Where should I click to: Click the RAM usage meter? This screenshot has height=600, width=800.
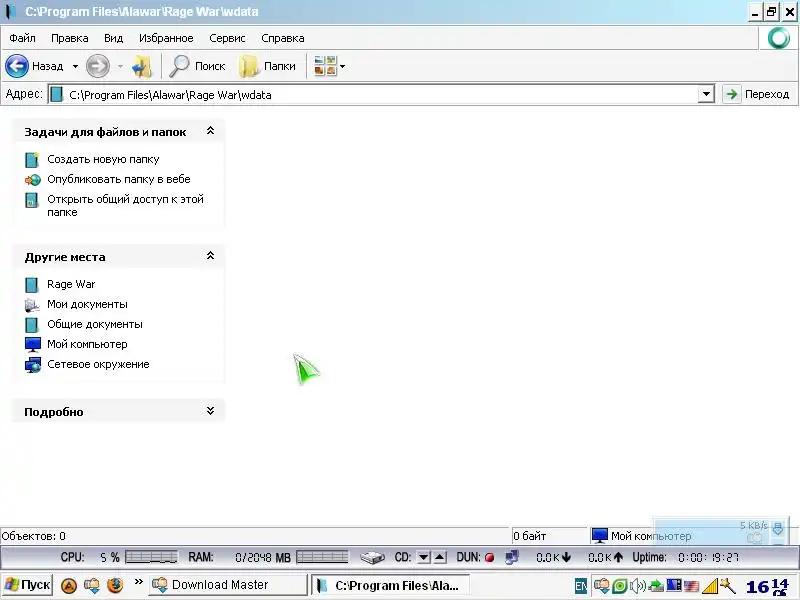(322, 557)
